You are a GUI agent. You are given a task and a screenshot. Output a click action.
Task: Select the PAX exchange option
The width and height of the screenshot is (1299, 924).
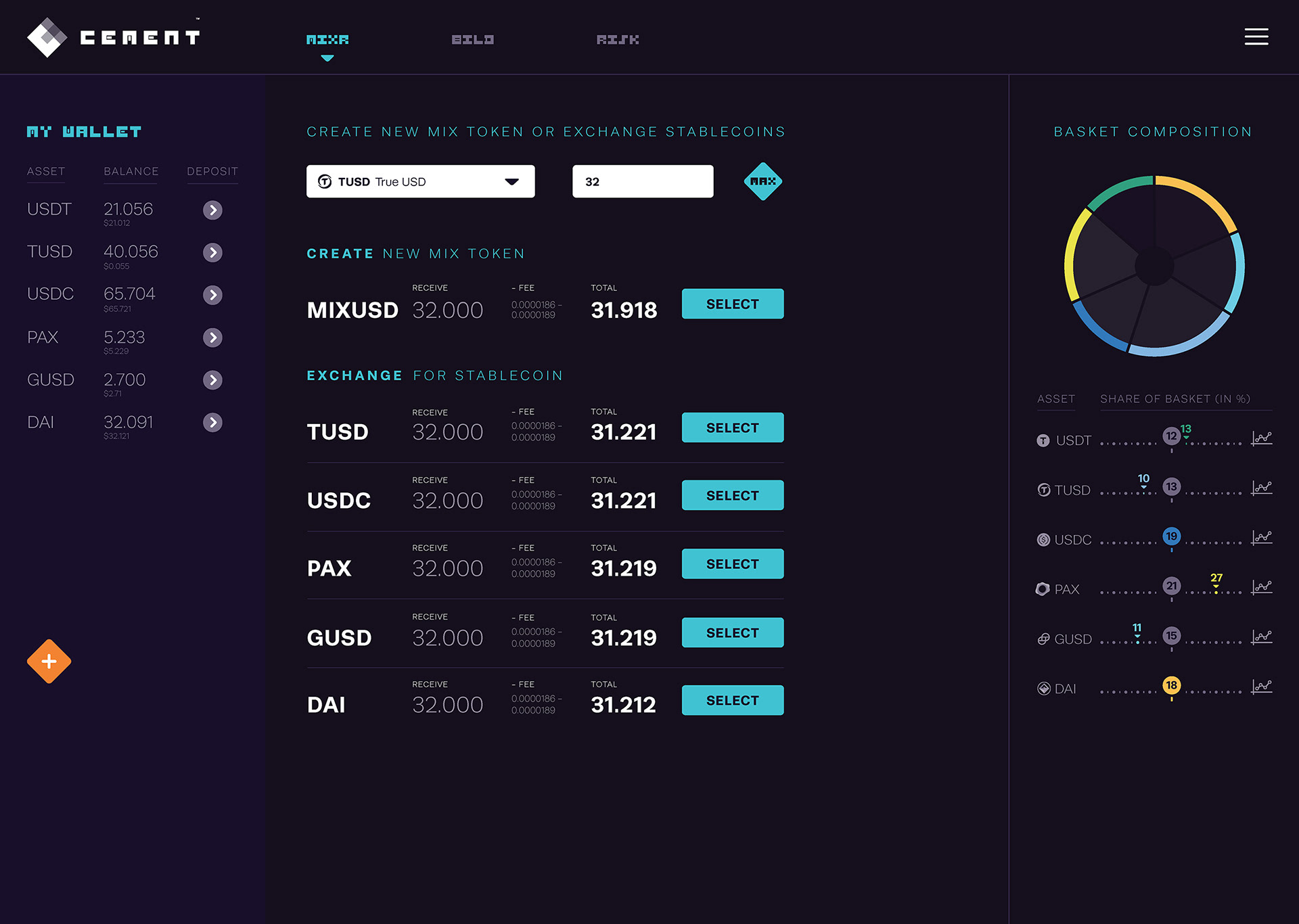[732, 563]
